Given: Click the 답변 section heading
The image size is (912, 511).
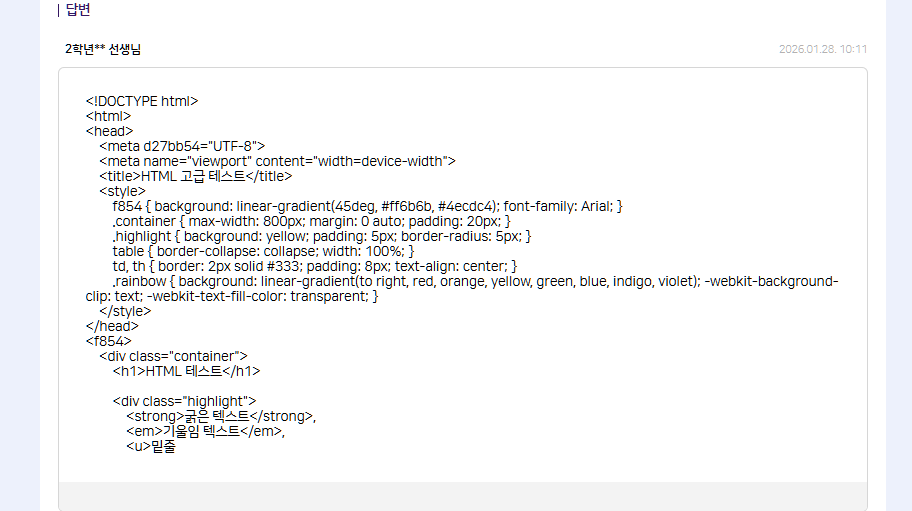Looking at the screenshot, I should pyautogui.click(x=77, y=10).
